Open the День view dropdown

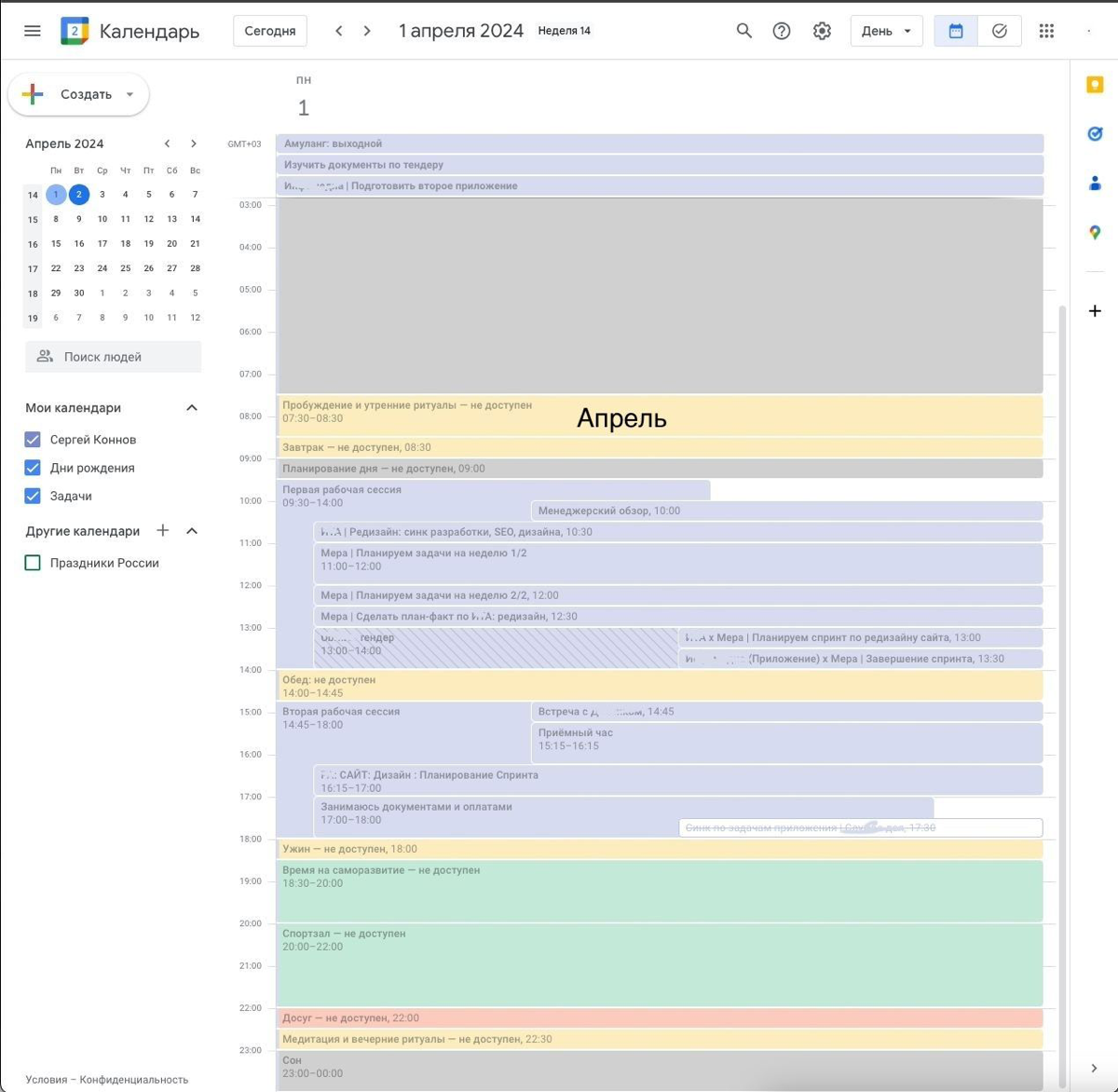pos(886,31)
